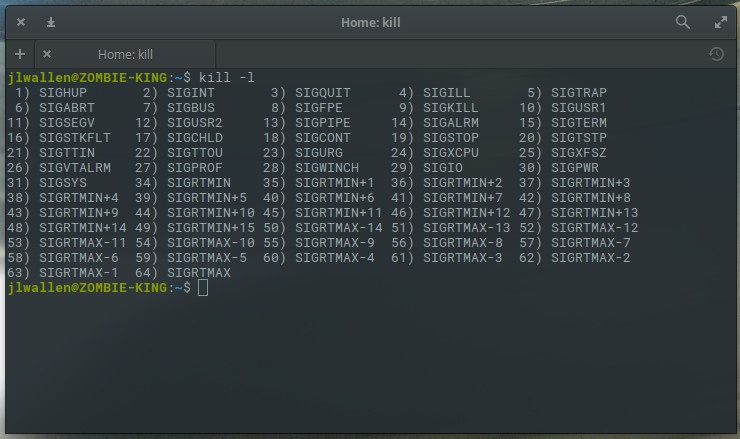This screenshot has height=439, width=740.
Task: Click on SIGKILL in the signal list
Action: 450,108
